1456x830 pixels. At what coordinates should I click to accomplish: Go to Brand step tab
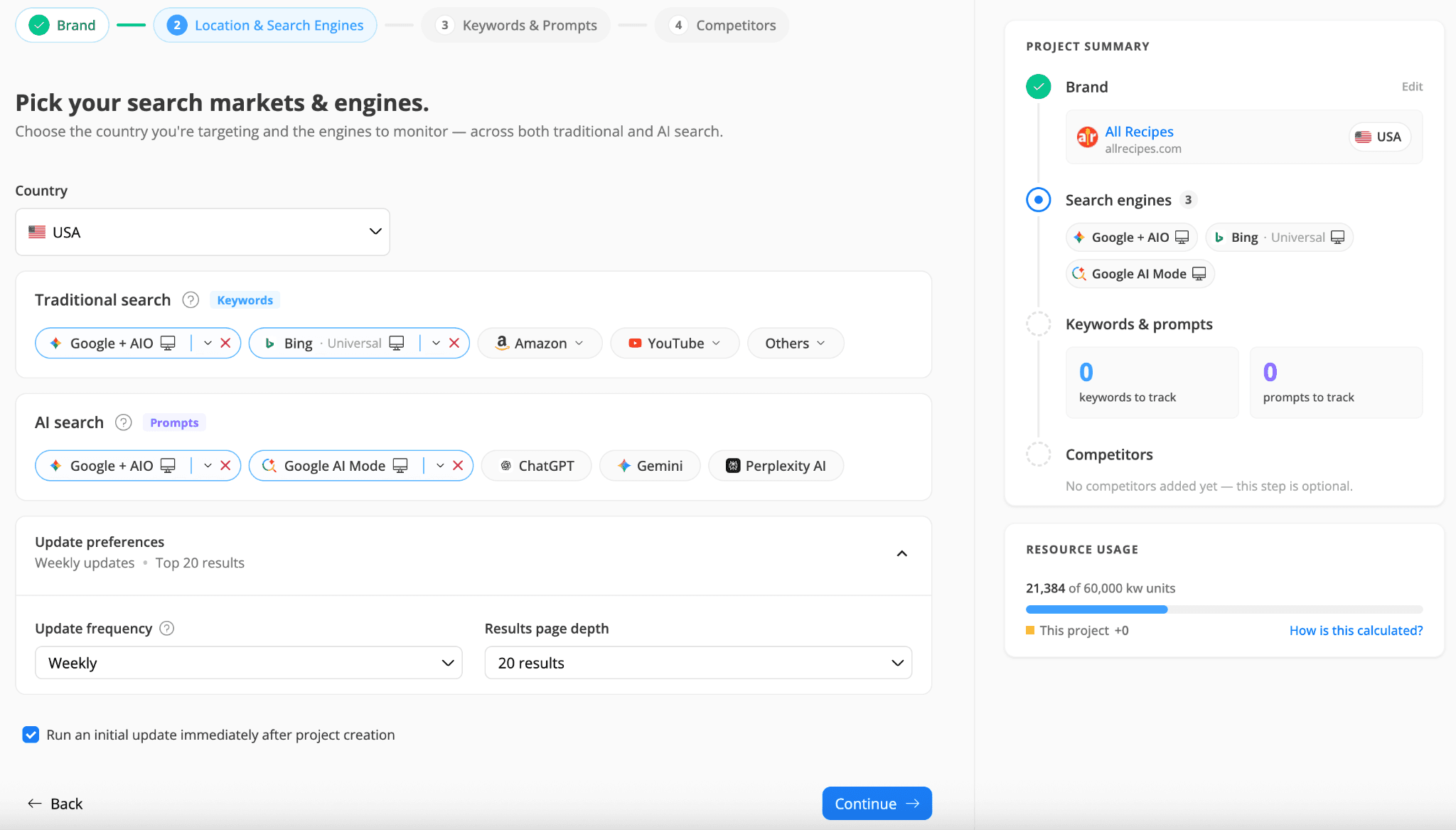point(62,26)
